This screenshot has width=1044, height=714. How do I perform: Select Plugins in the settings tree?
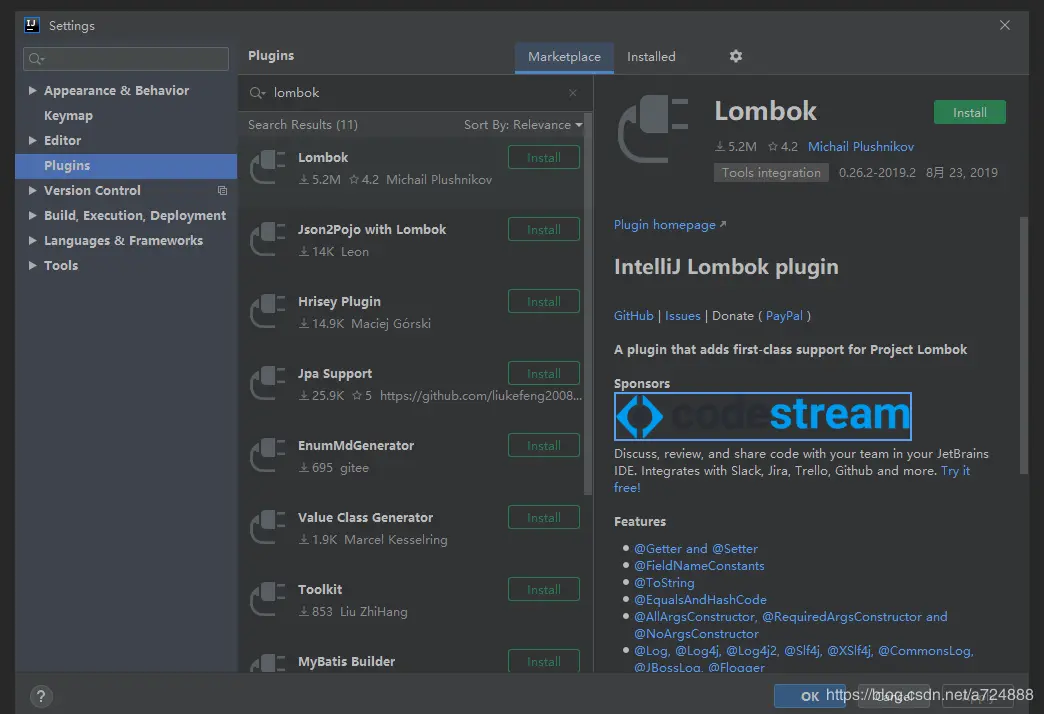click(126, 166)
